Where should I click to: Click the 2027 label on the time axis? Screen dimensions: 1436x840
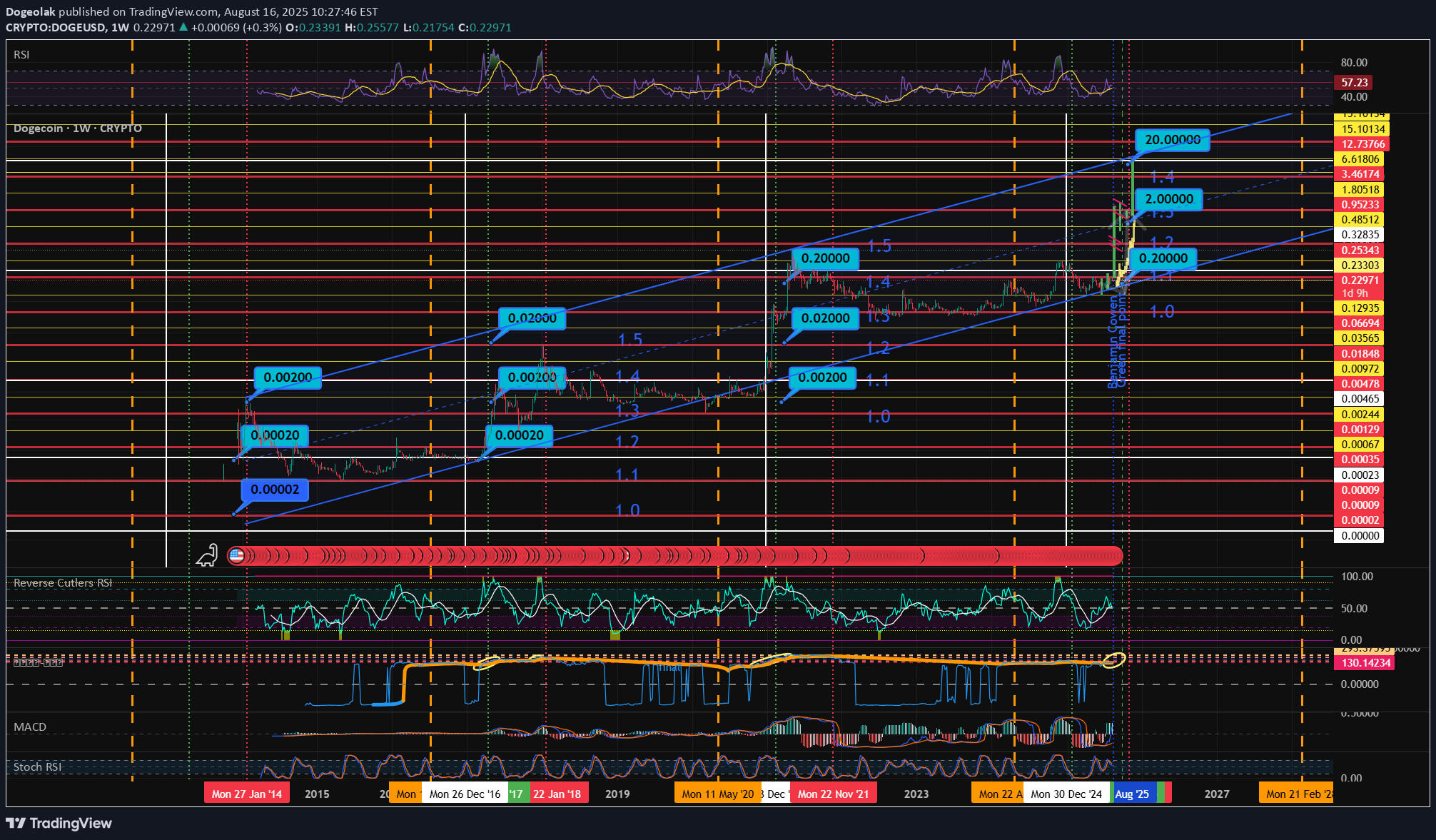tap(1217, 794)
